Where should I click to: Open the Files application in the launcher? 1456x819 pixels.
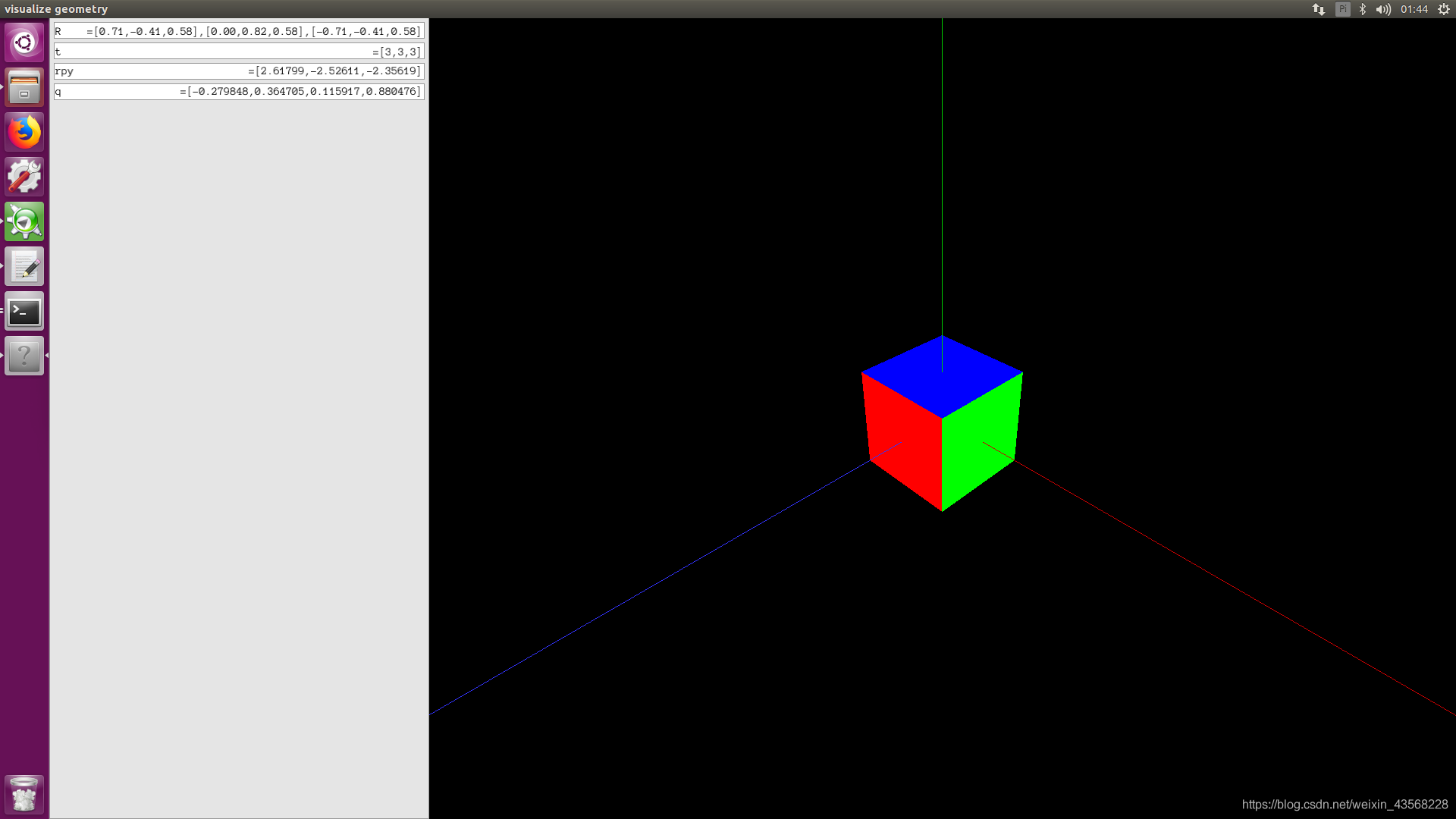pyautogui.click(x=24, y=87)
